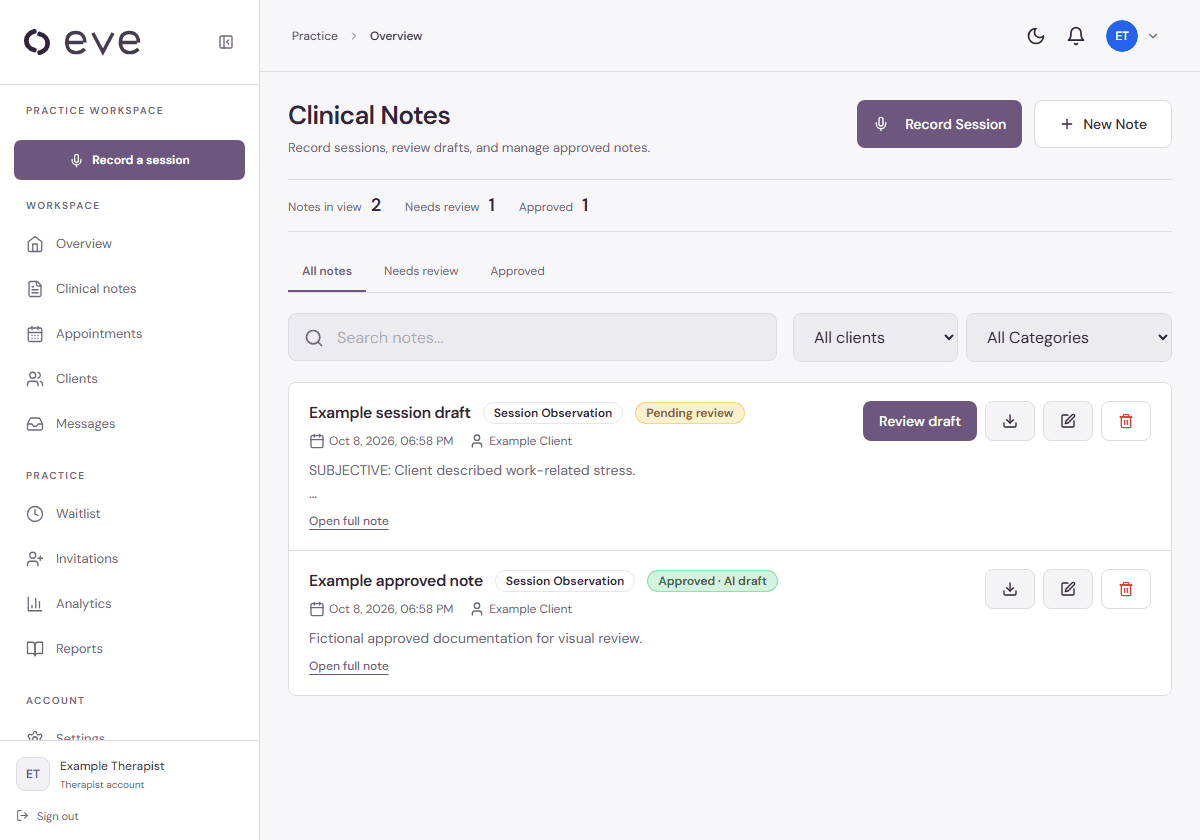Click the Approved · AI draft badge

[712, 581]
